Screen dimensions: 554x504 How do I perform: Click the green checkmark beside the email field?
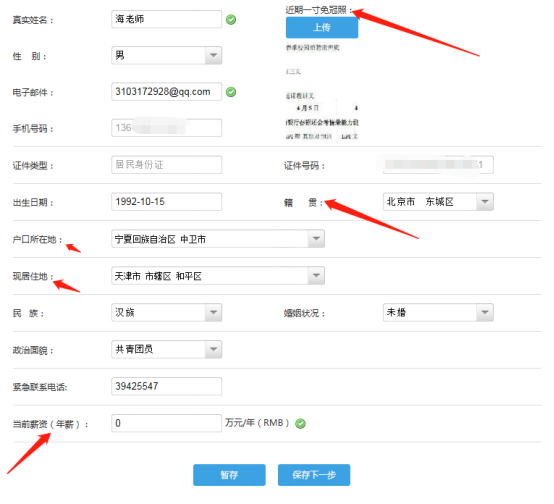coord(231,92)
